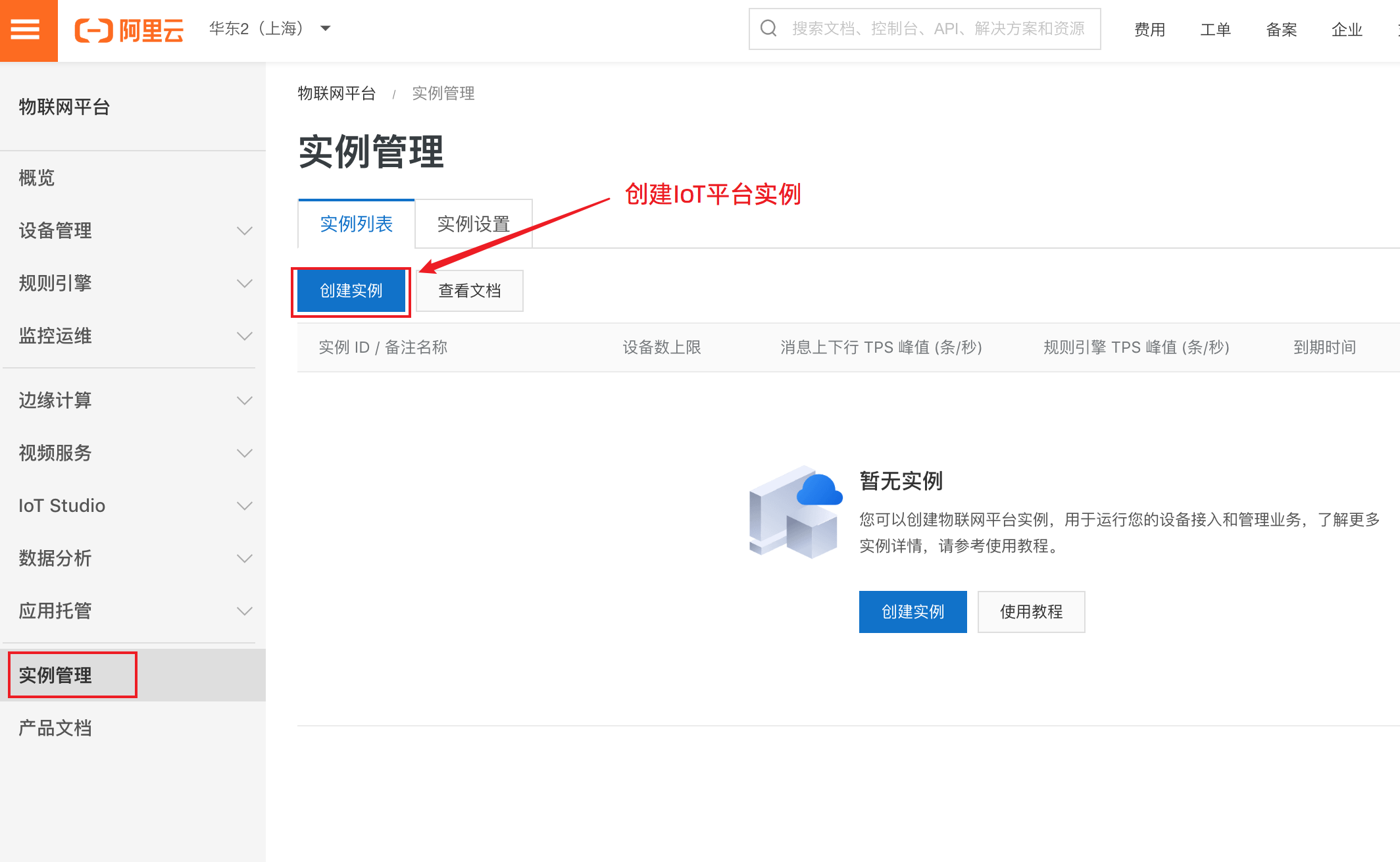Image resolution: width=1400 pixels, height=862 pixels.
Task: Click the Alibaba Cloud logo
Action: [x=130, y=30]
